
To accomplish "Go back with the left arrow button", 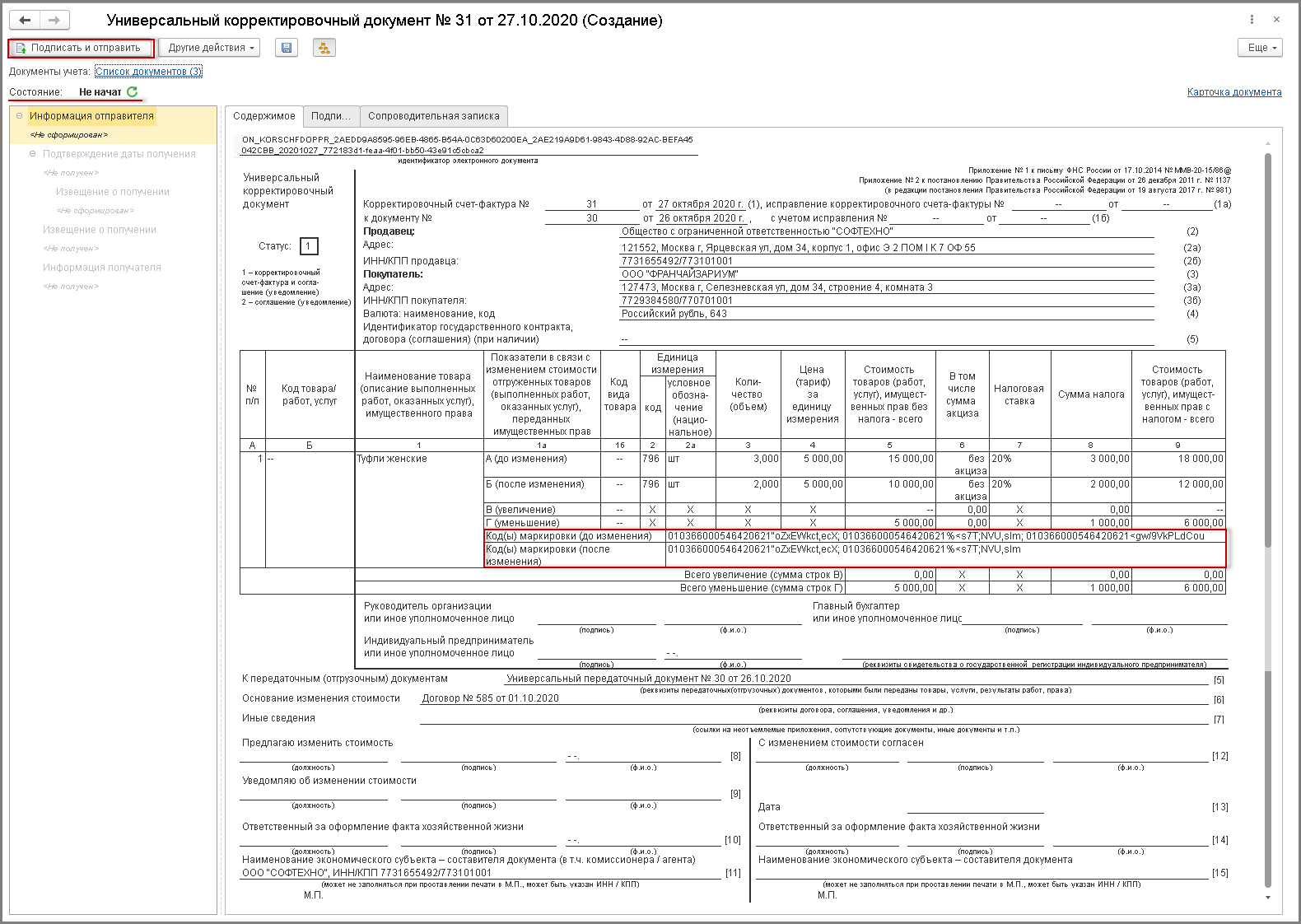I will [x=25, y=20].
